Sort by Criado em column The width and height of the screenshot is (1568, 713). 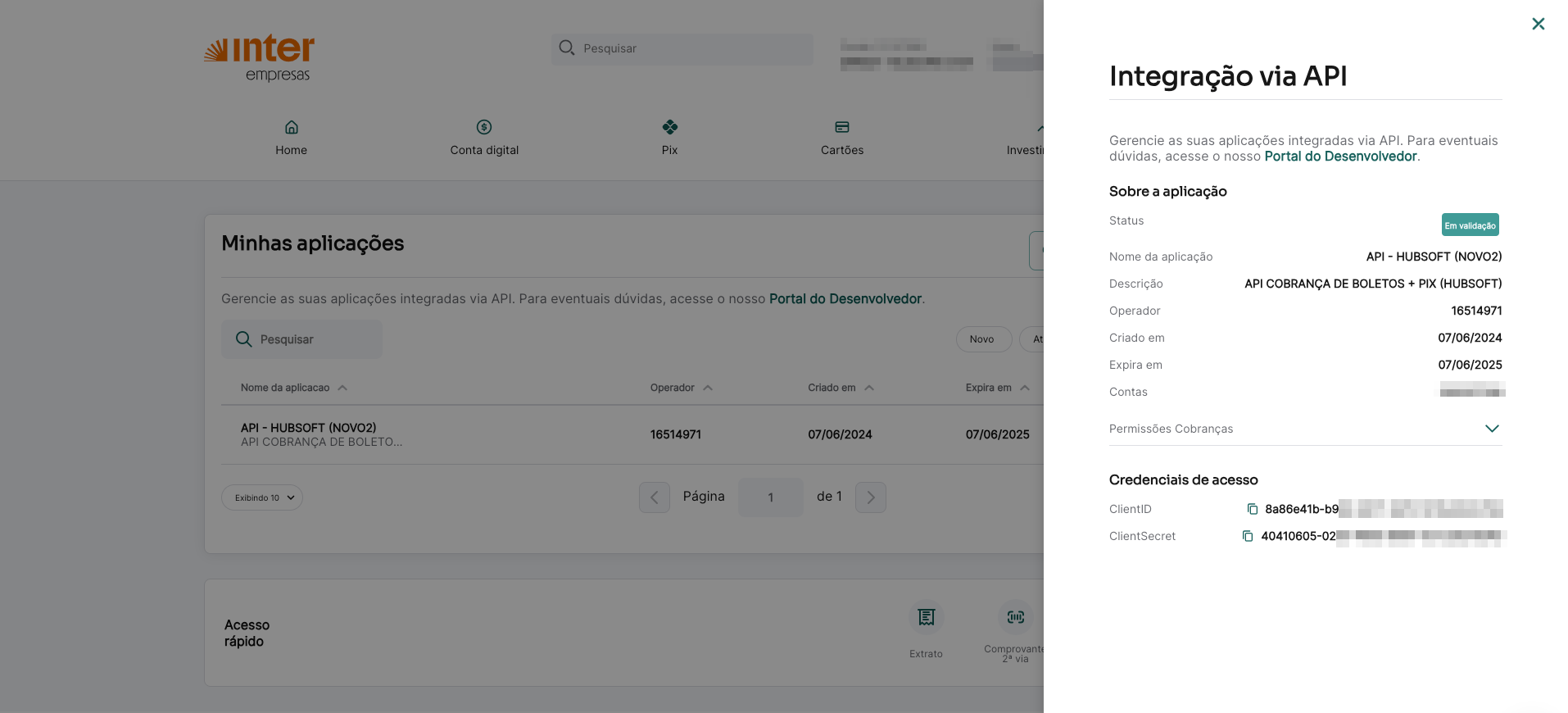pyautogui.click(x=841, y=388)
